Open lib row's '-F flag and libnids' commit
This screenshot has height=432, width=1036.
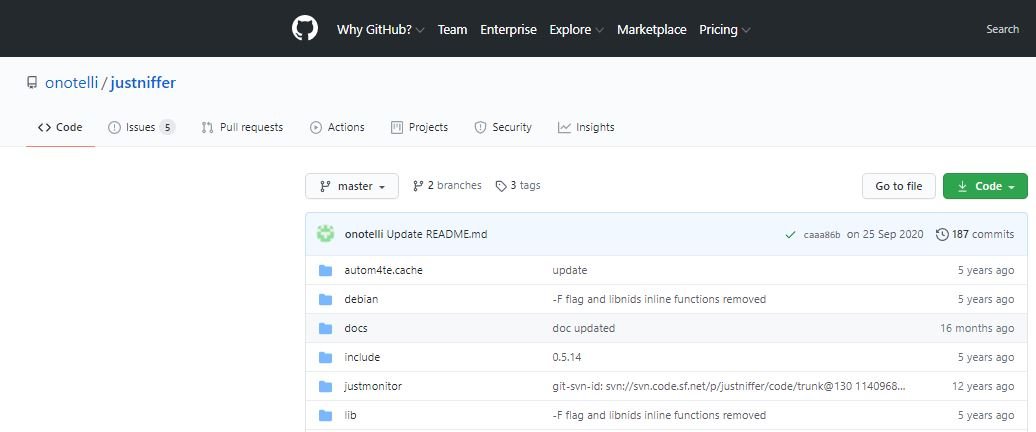coord(659,415)
